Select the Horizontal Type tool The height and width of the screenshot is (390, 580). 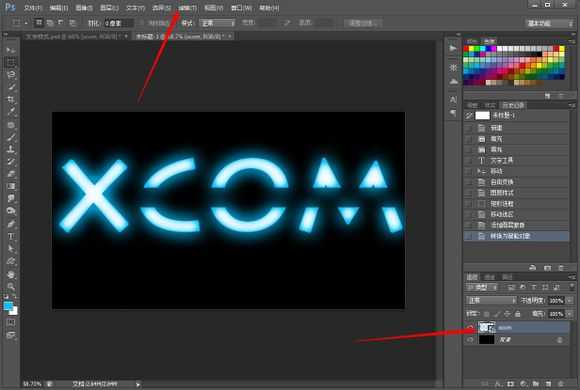11,236
